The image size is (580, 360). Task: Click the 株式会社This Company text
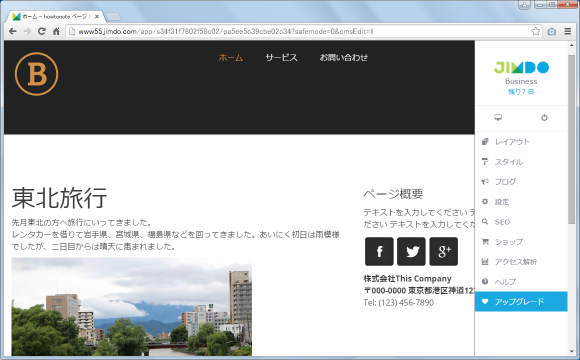tap(407, 279)
